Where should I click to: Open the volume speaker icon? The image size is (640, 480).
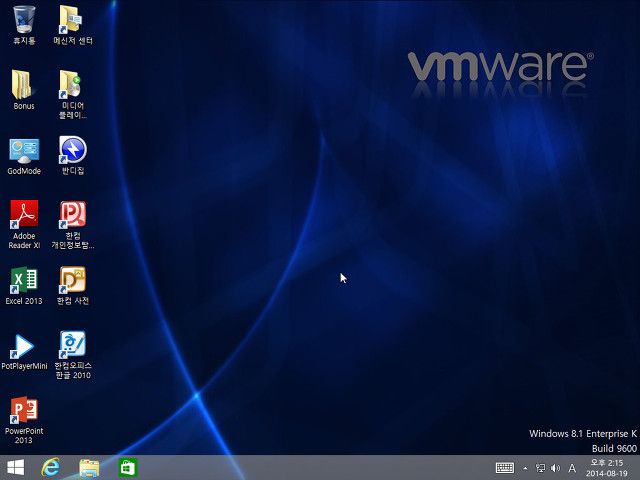(x=555, y=468)
